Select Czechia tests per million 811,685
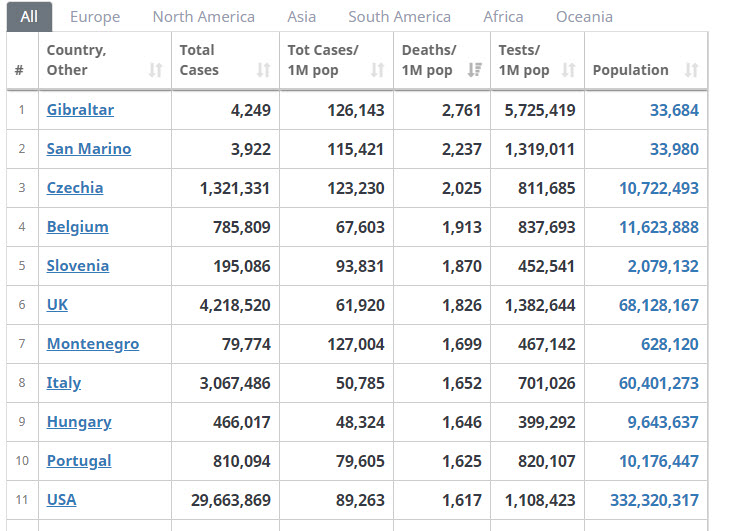730x531 pixels. [547, 188]
